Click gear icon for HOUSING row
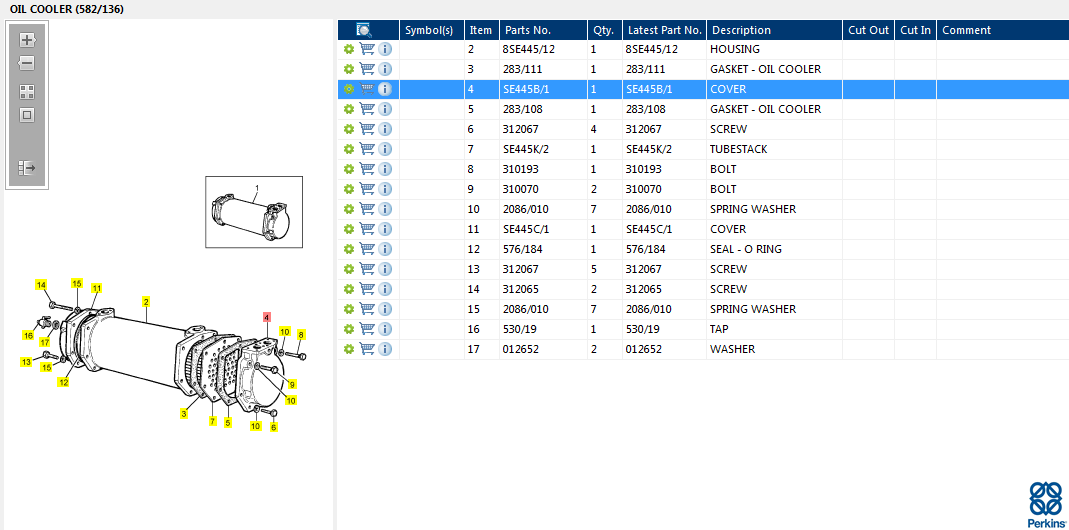 pos(348,49)
